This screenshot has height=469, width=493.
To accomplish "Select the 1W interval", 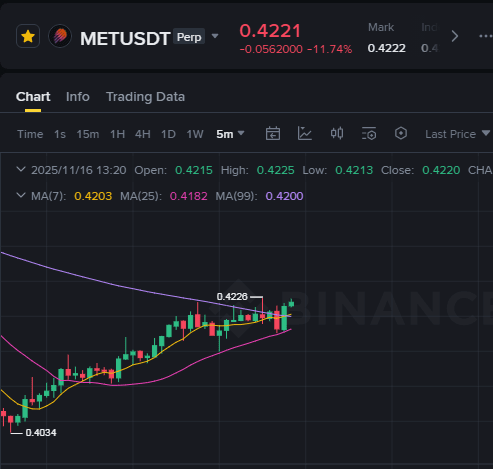I will 195,134.
